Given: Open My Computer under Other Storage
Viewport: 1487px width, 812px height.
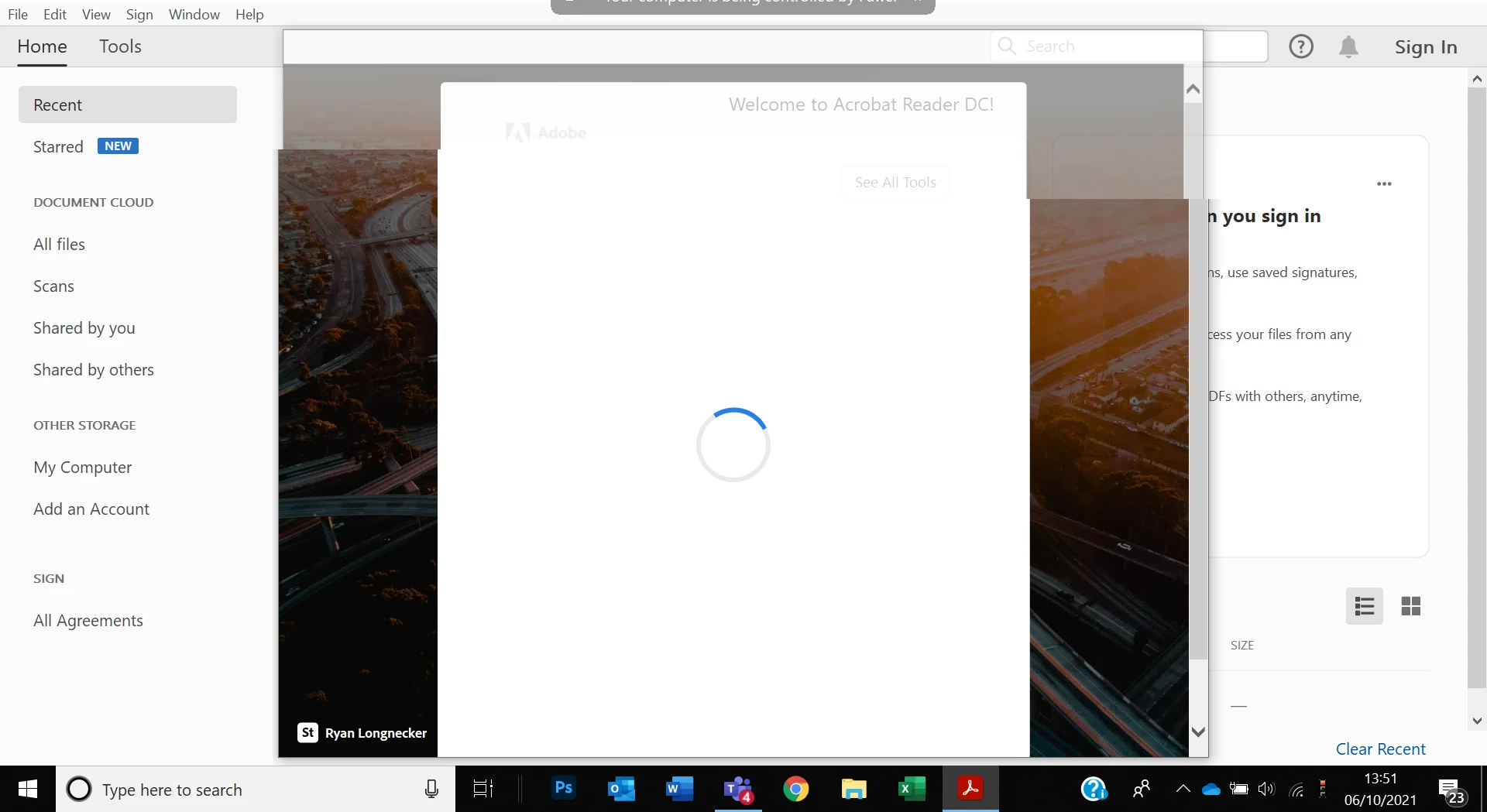Looking at the screenshot, I should tap(82, 467).
